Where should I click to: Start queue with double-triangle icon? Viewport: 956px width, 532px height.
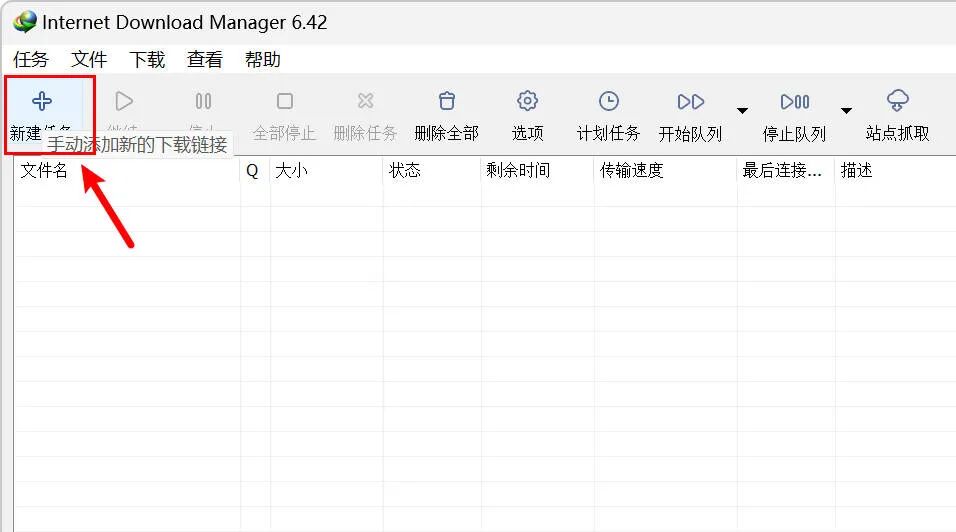coord(691,101)
